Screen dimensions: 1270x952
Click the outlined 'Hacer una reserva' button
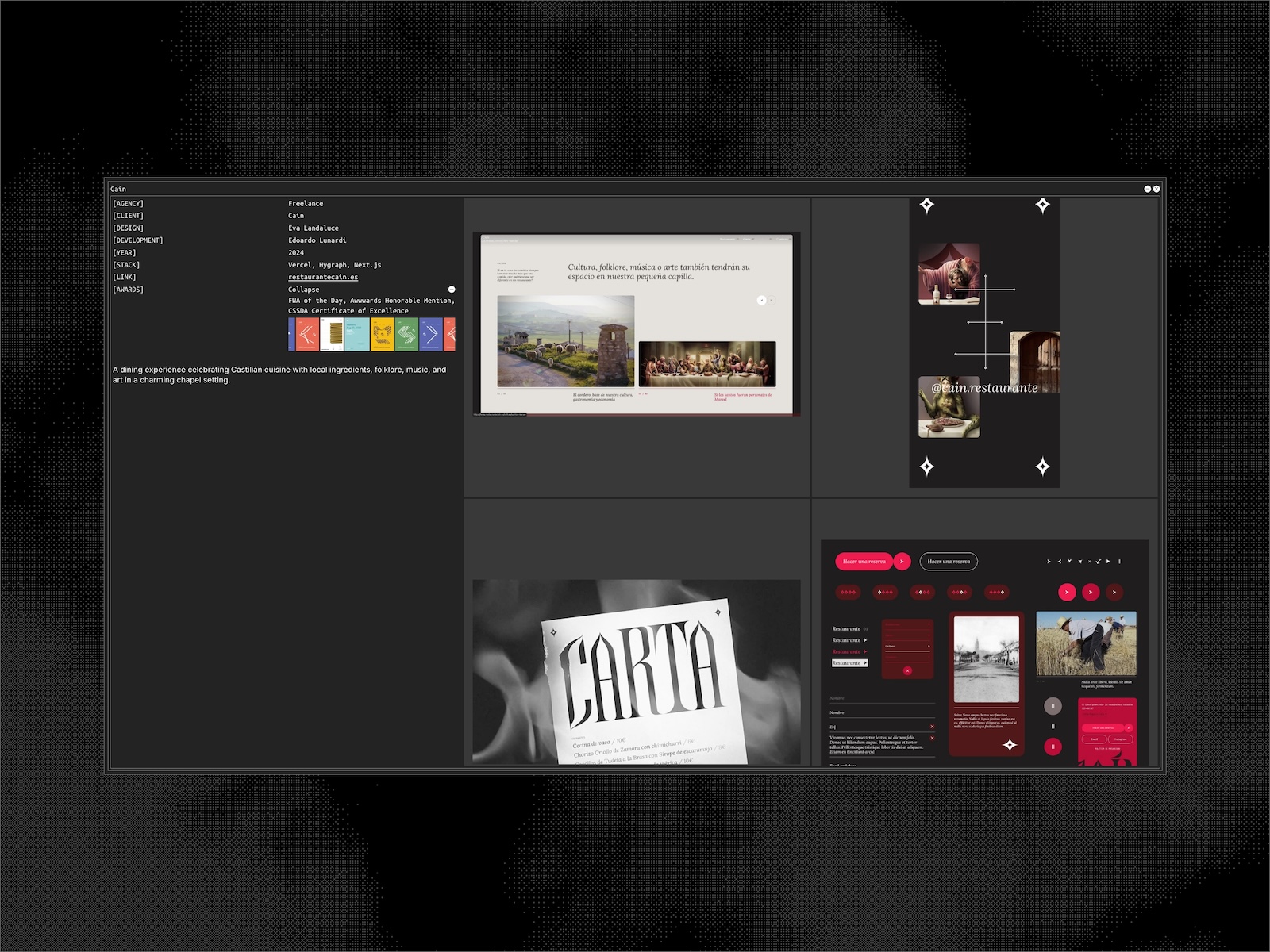coord(949,562)
